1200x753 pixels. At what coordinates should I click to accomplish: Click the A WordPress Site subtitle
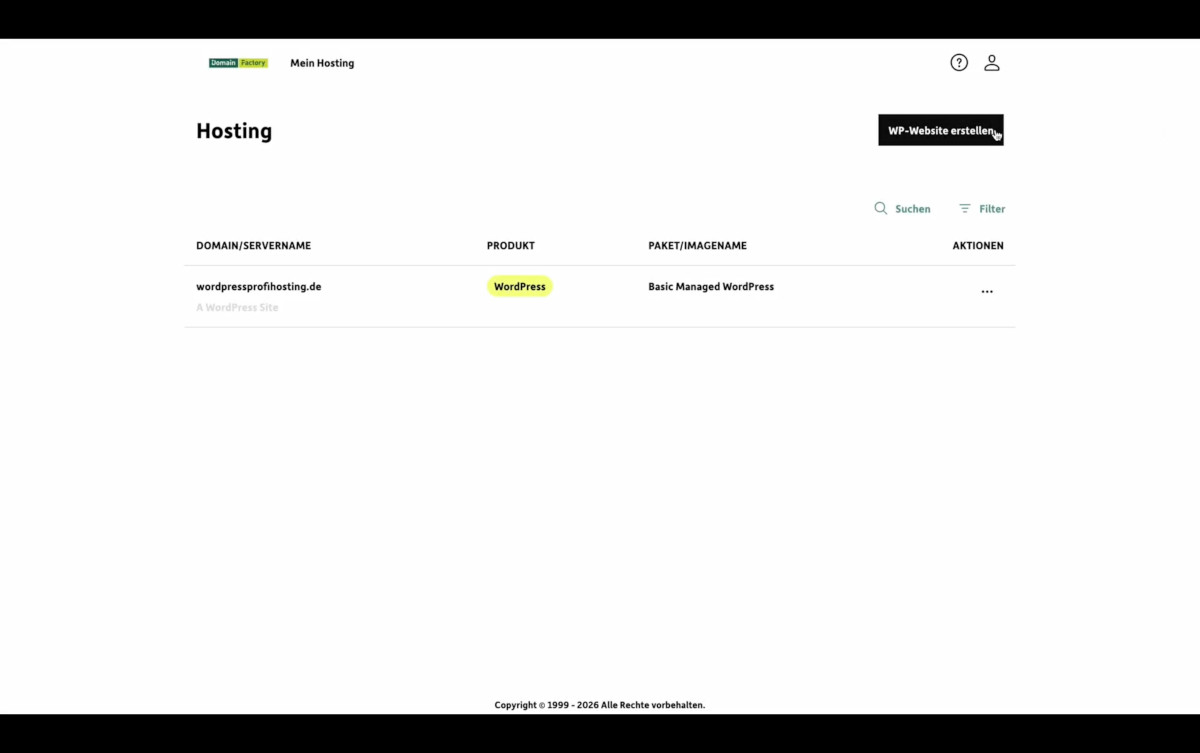pos(237,307)
